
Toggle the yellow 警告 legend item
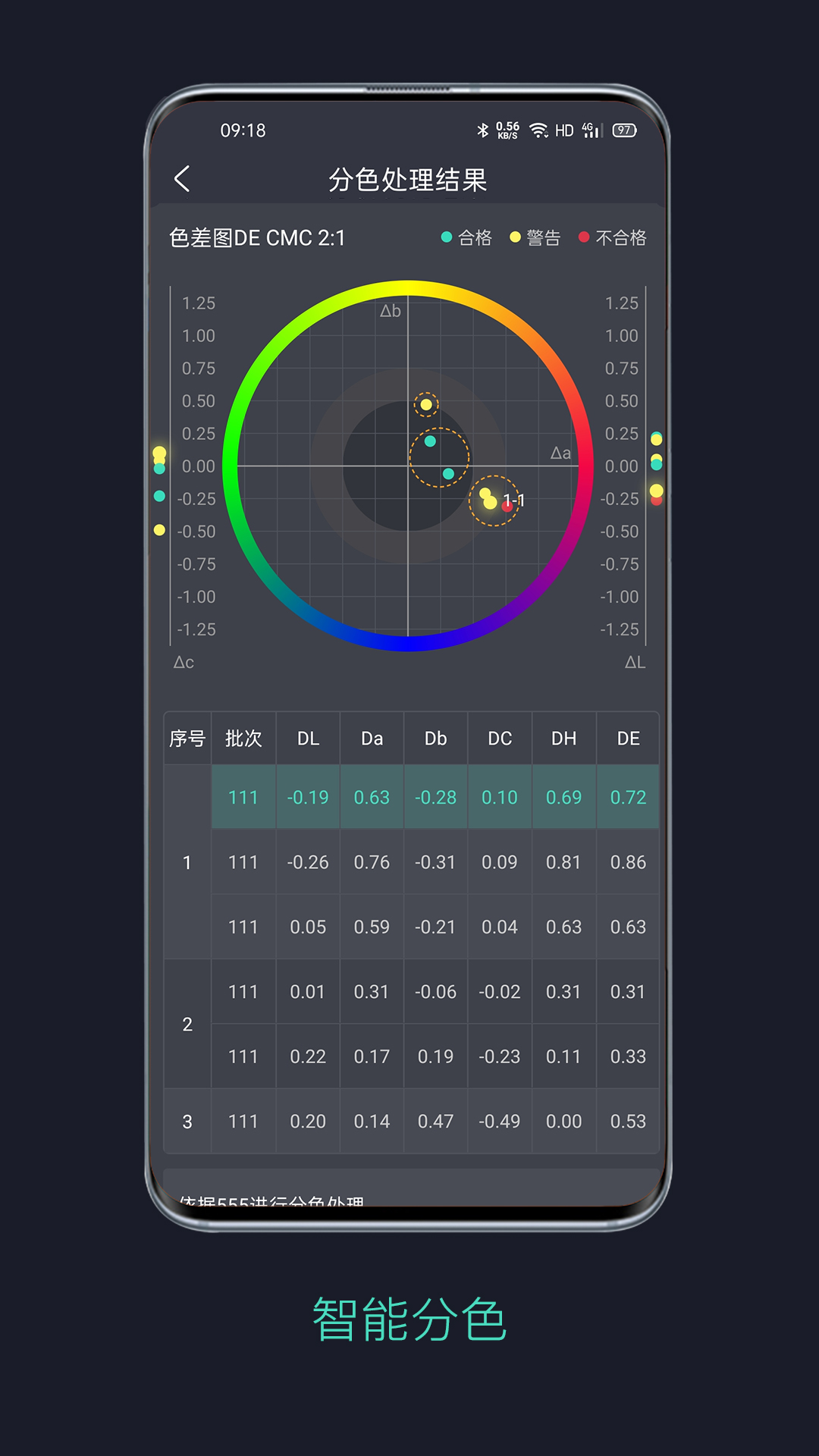(x=535, y=238)
